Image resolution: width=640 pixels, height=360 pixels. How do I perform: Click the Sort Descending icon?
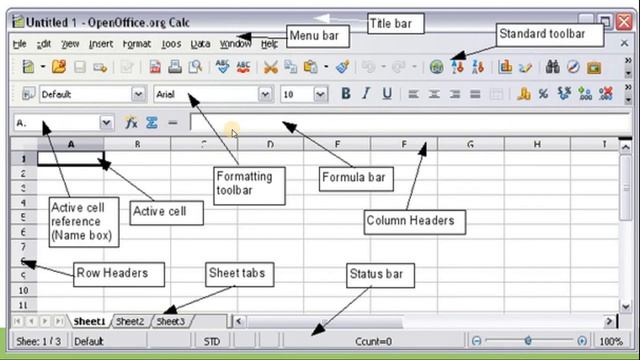pyautogui.click(x=478, y=67)
